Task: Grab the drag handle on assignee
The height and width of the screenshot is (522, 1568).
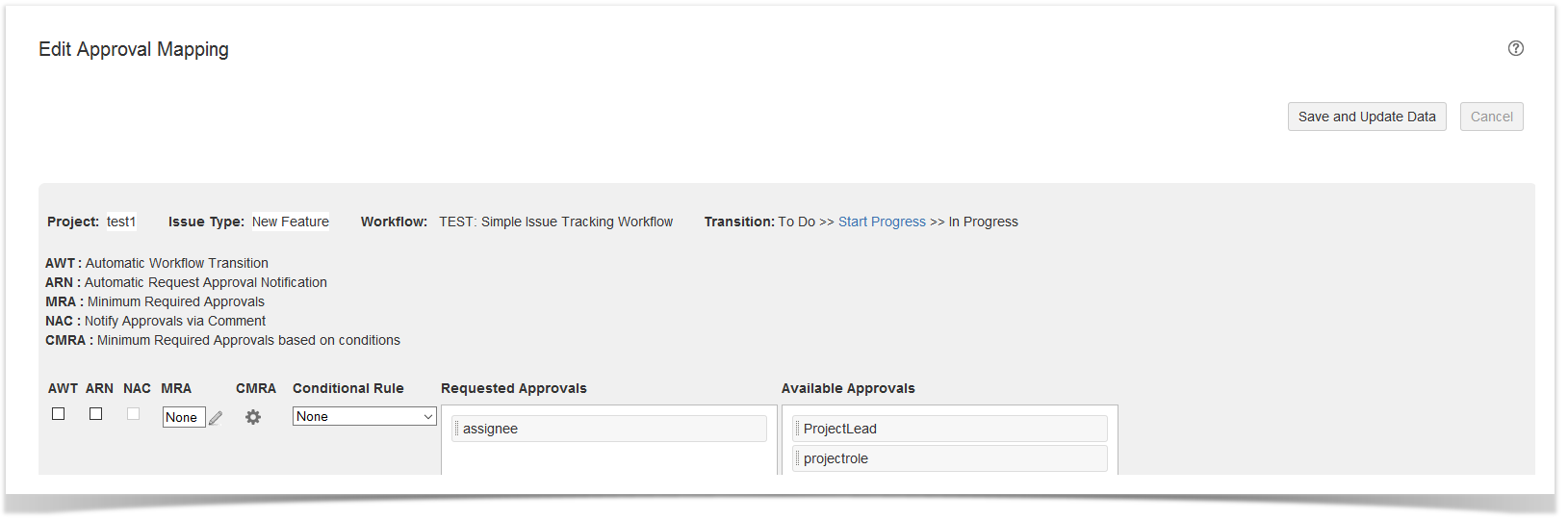Action: tap(456, 429)
